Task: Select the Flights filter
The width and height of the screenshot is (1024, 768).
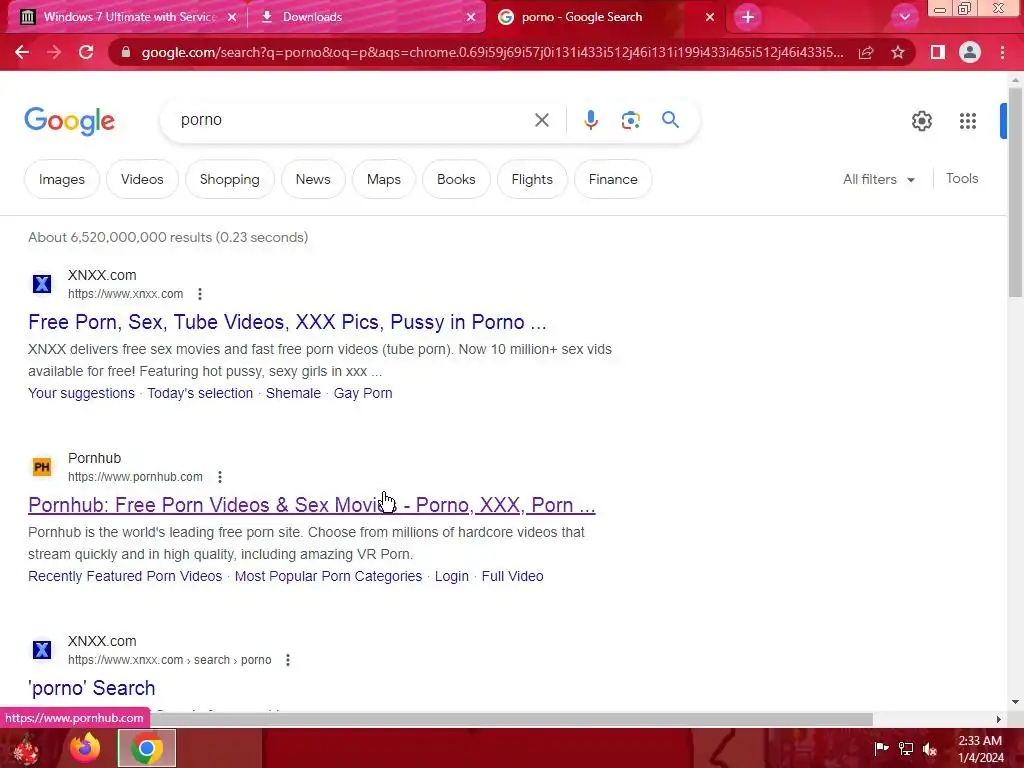Action: click(x=532, y=179)
